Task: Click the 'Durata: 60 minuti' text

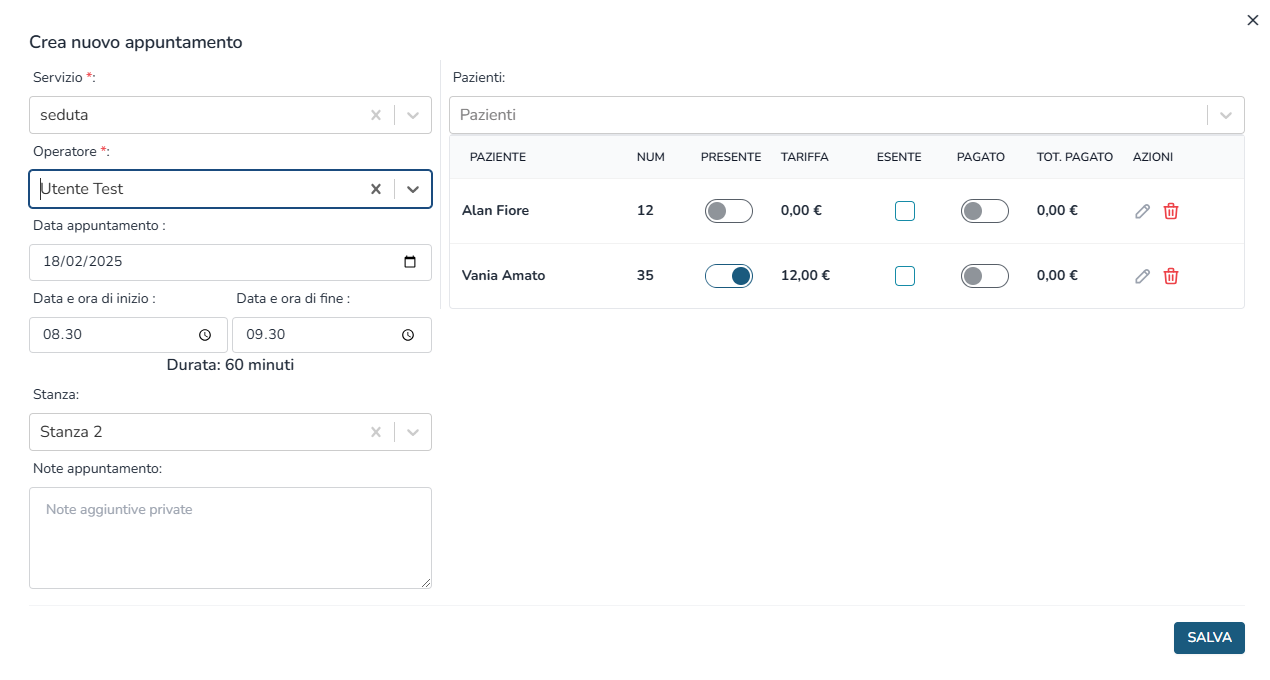Action: (230, 365)
